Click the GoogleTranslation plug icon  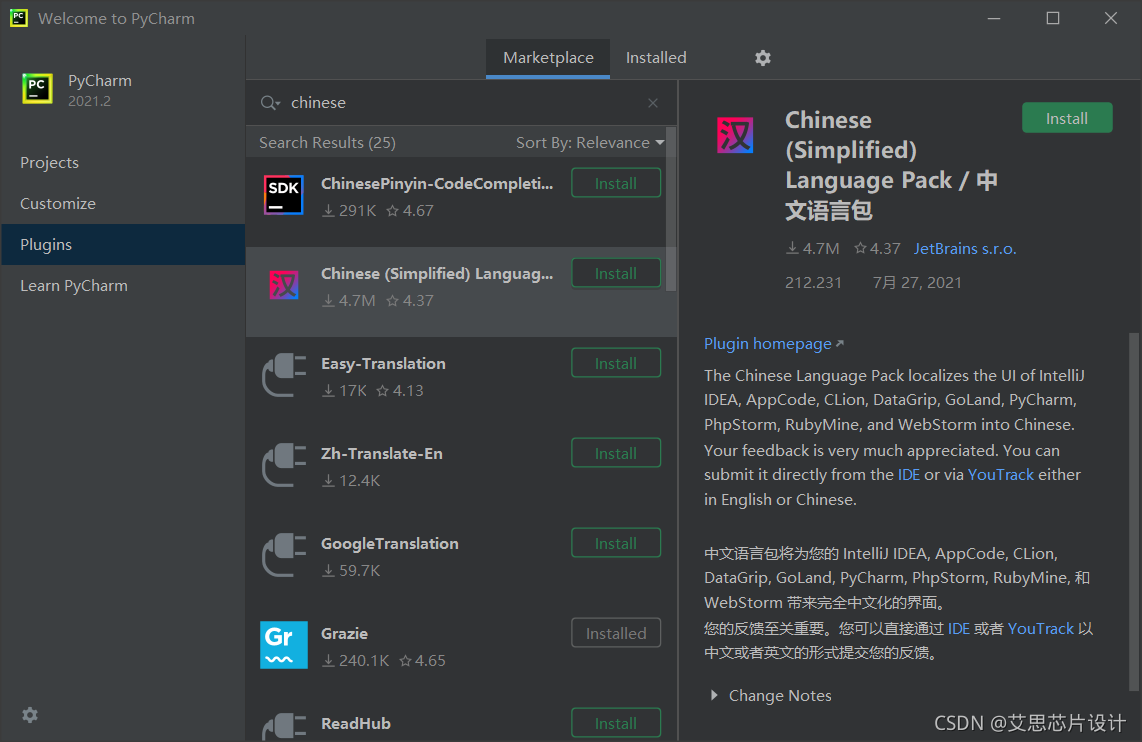click(284, 555)
